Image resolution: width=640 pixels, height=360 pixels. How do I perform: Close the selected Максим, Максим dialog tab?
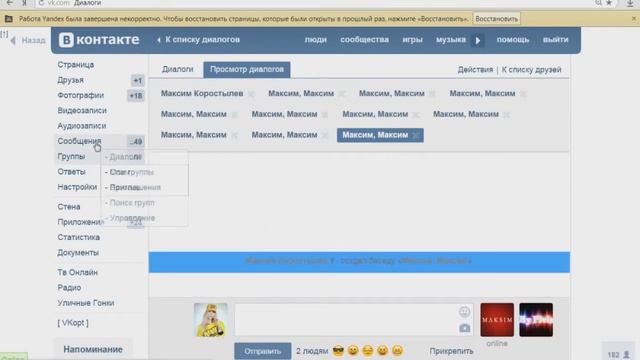click(x=416, y=136)
